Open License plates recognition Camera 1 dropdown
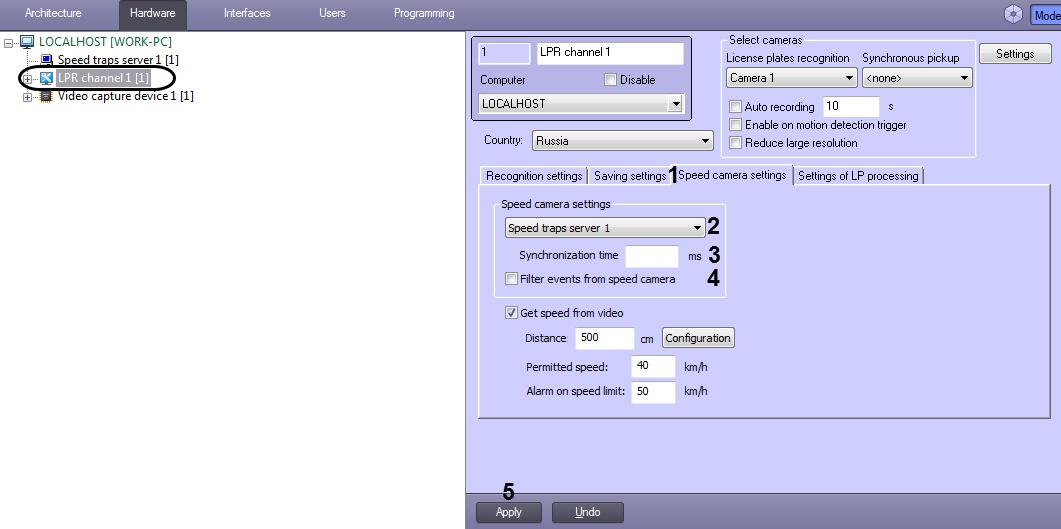 (x=792, y=78)
